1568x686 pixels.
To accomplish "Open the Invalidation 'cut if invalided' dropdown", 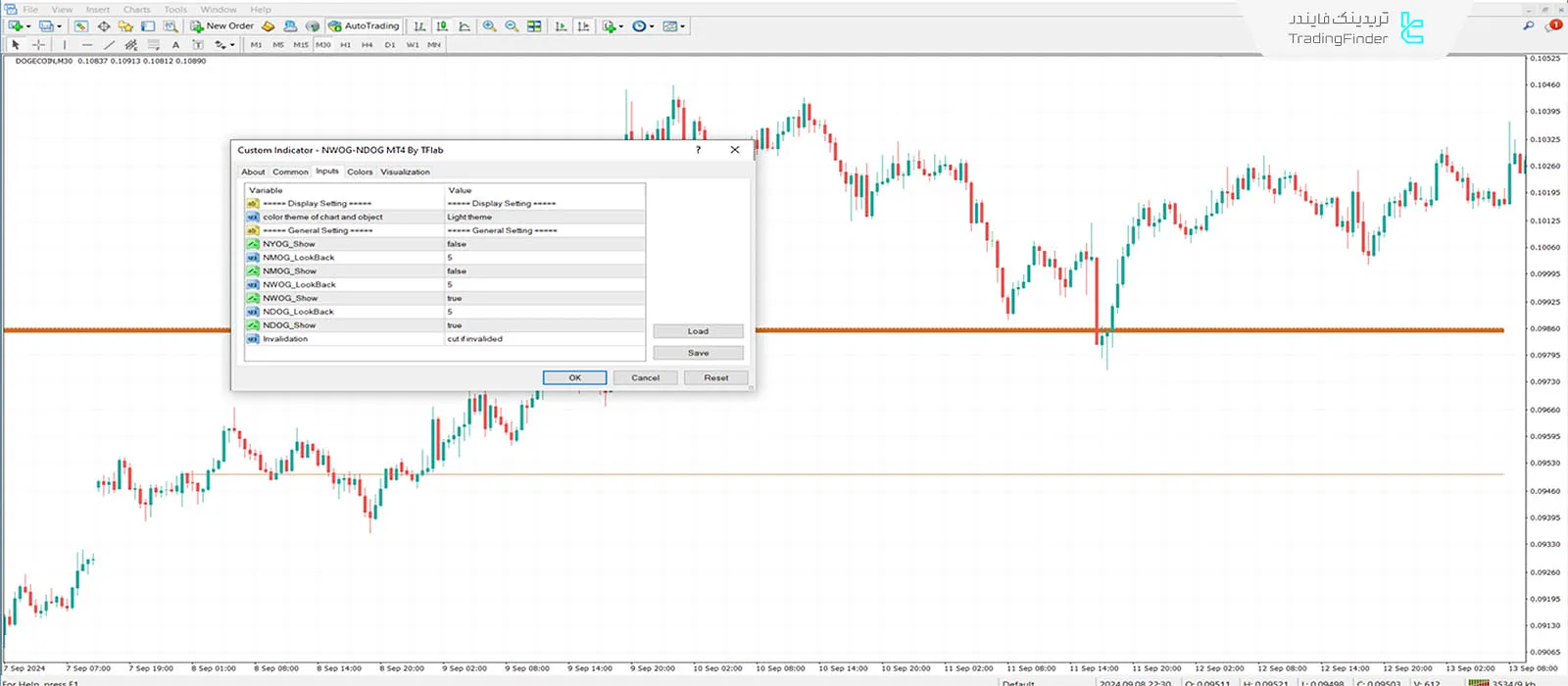I will point(544,339).
